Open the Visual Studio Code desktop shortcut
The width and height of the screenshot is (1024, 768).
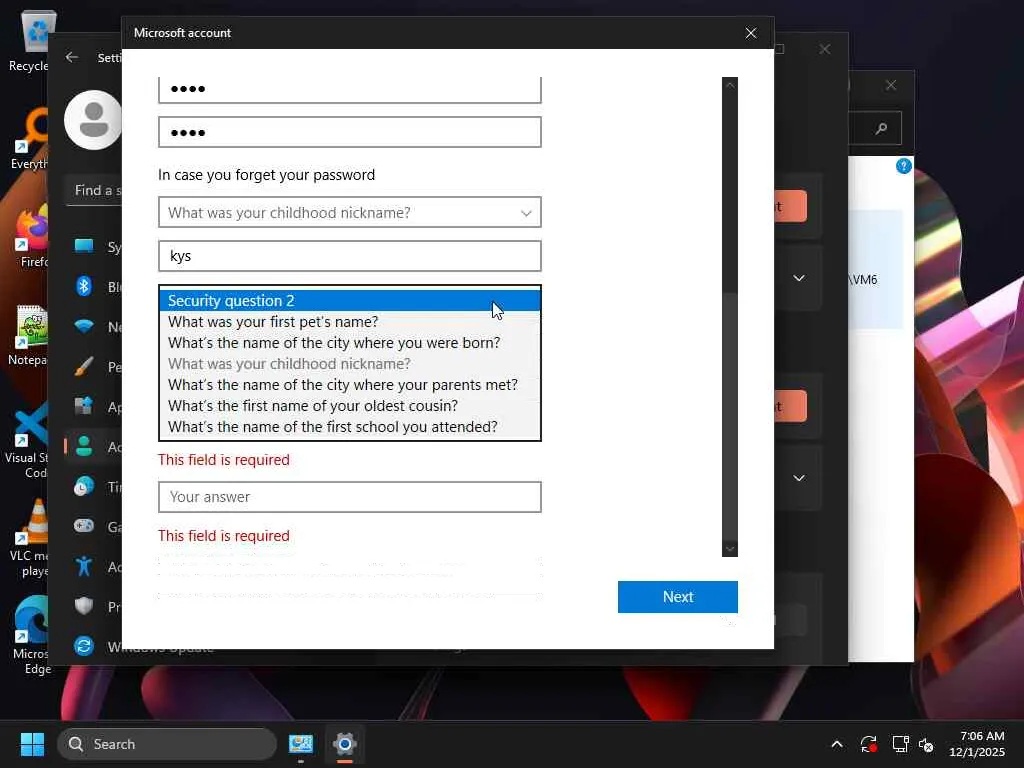[26, 441]
